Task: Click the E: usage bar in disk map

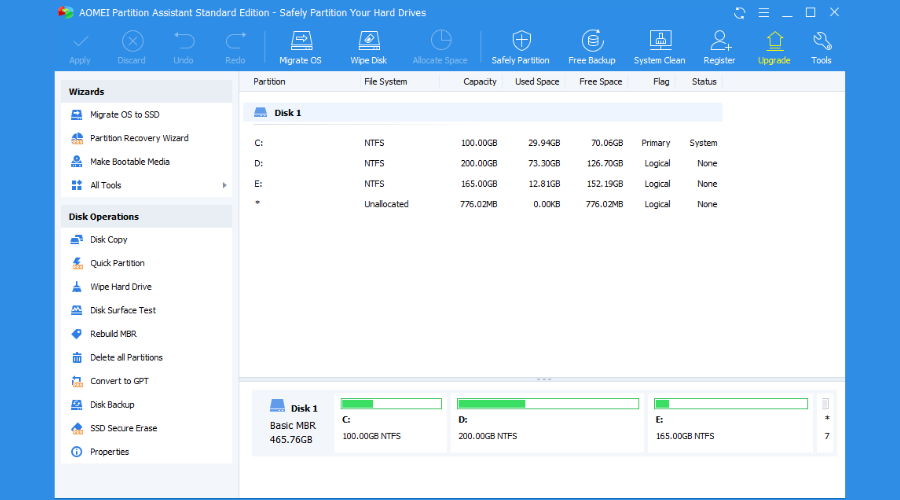Action: point(731,404)
